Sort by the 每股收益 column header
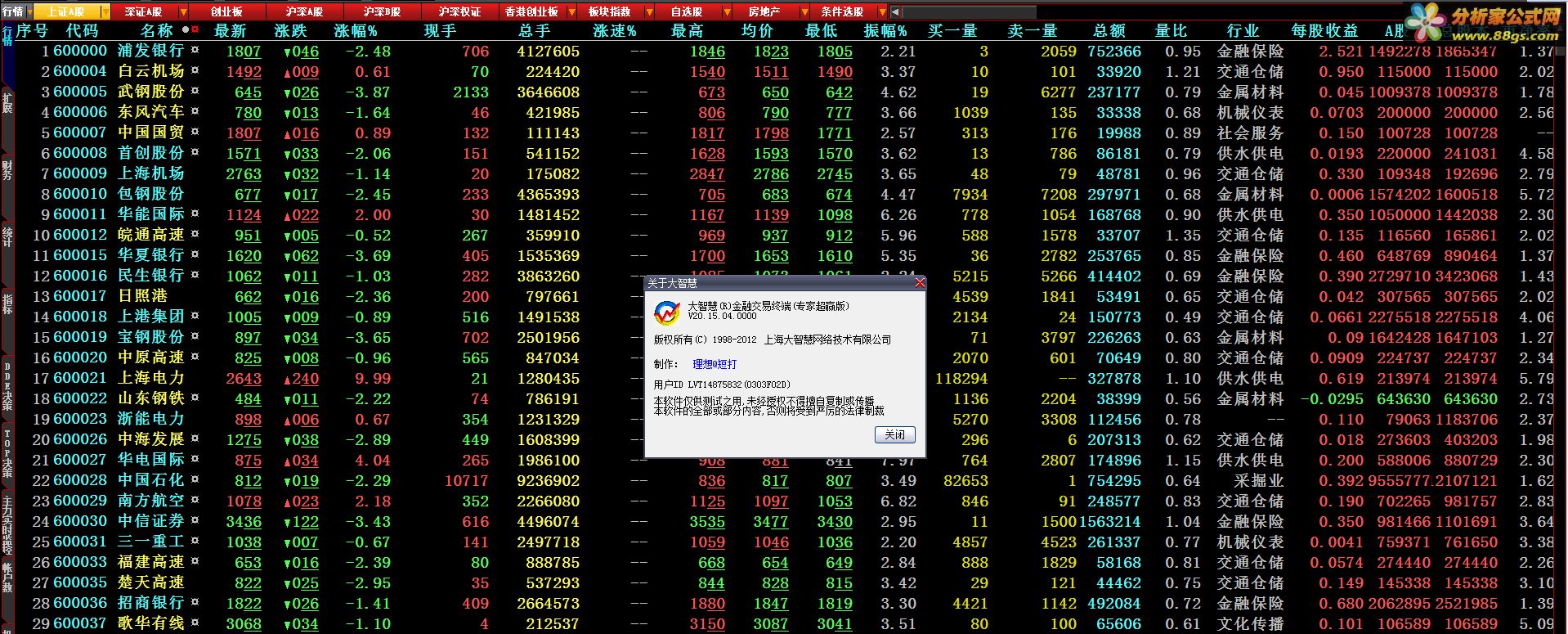1568x634 pixels. click(x=1324, y=30)
